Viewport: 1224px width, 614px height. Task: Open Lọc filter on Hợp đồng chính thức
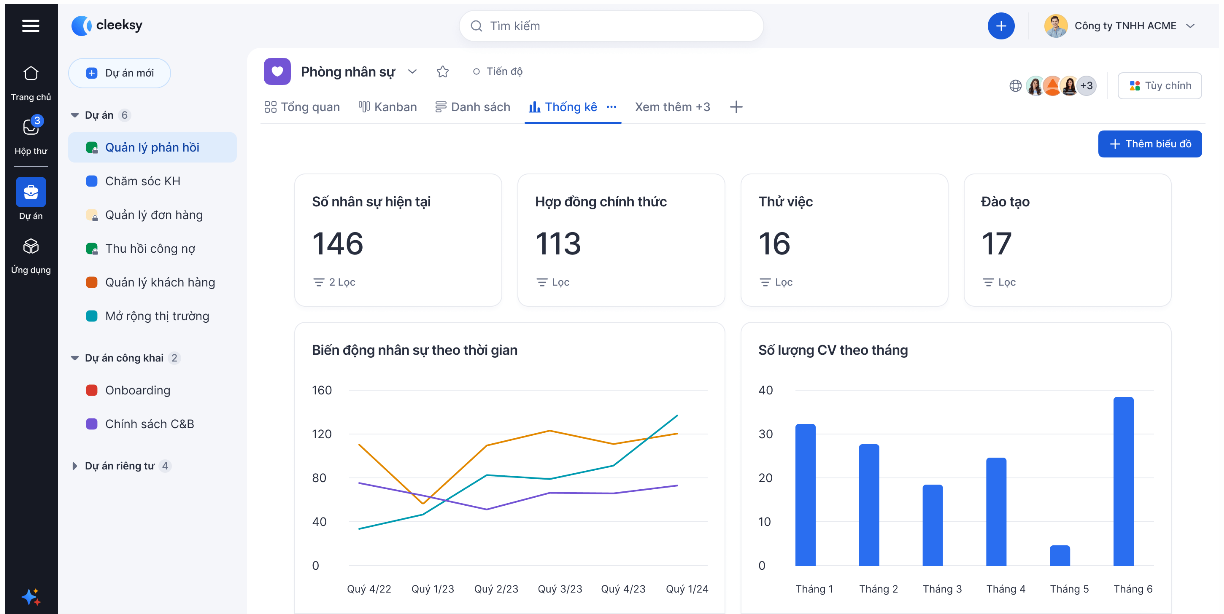click(553, 283)
